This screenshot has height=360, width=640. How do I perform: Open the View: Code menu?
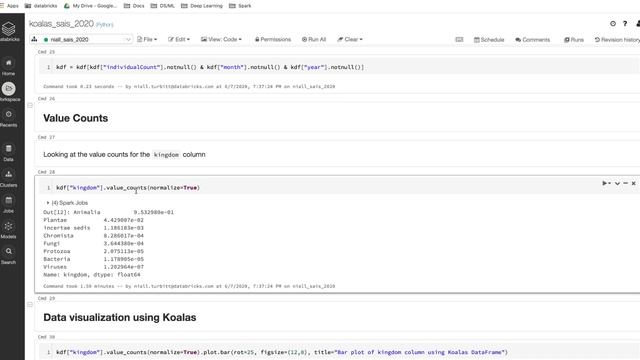click(x=221, y=39)
